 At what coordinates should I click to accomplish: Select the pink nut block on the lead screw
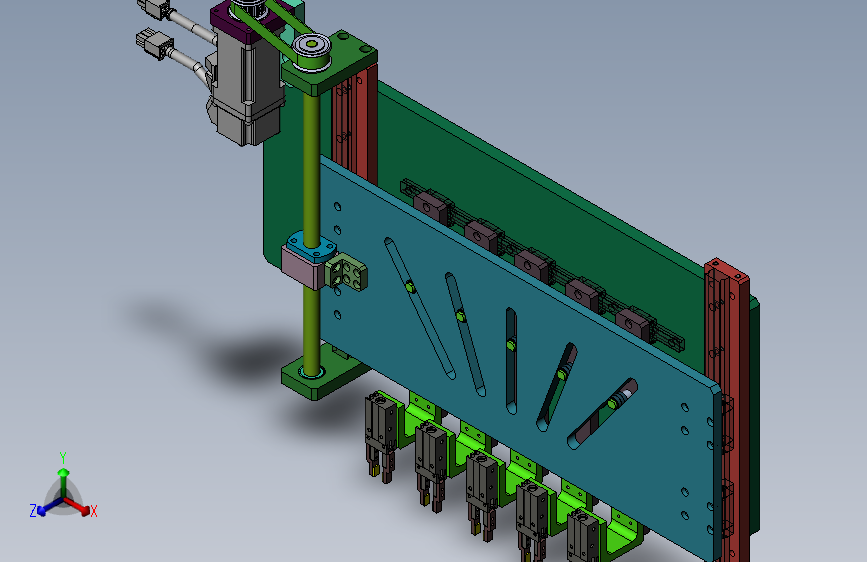pos(303,268)
